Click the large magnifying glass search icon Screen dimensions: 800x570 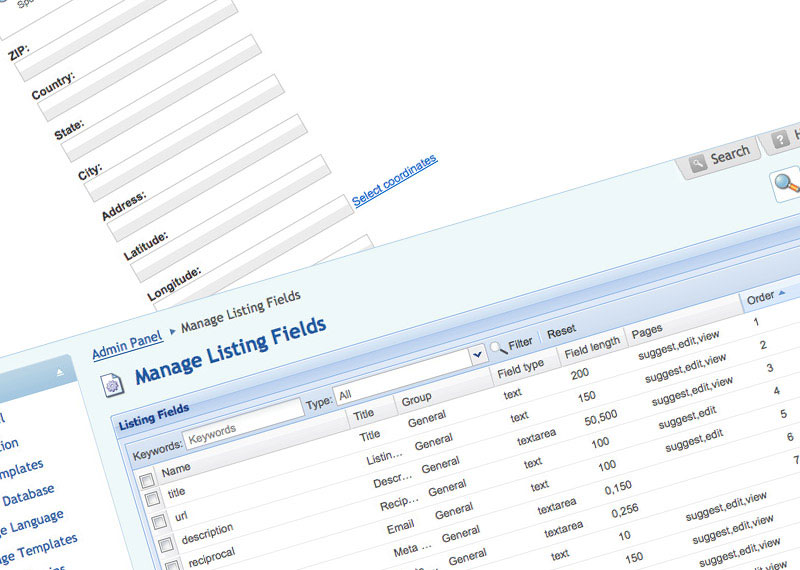pos(786,184)
